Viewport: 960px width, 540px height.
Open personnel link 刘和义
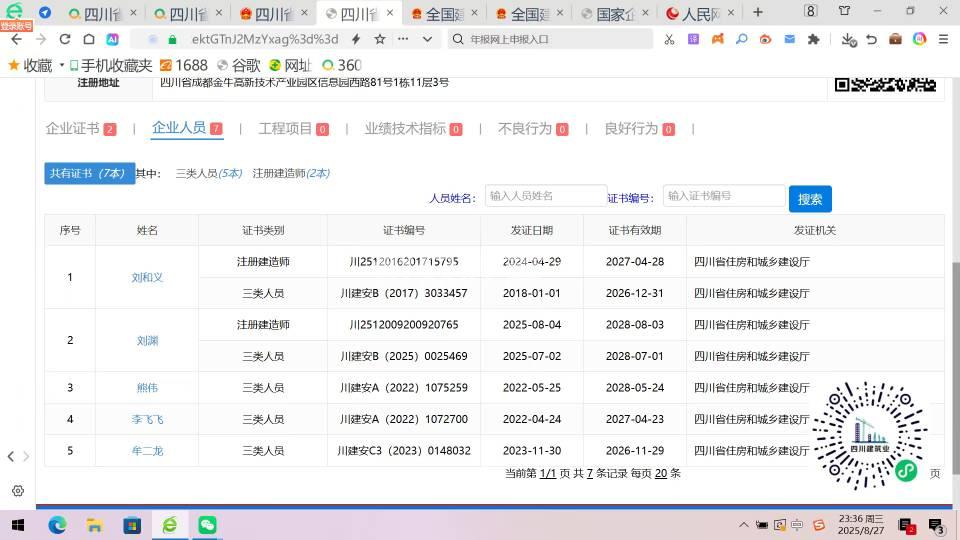click(x=147, y=277)
